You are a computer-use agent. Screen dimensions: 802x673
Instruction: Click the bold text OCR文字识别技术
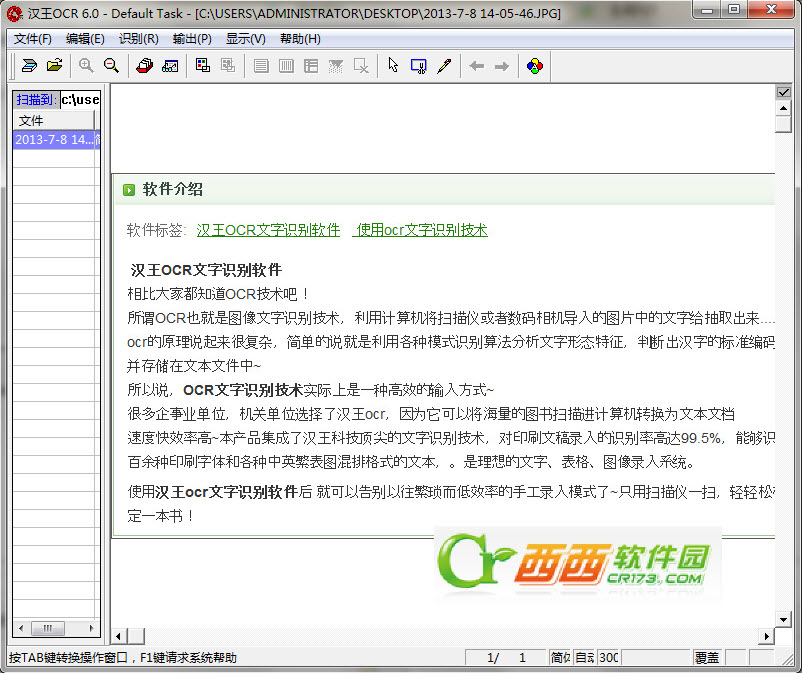click(243, 390)
